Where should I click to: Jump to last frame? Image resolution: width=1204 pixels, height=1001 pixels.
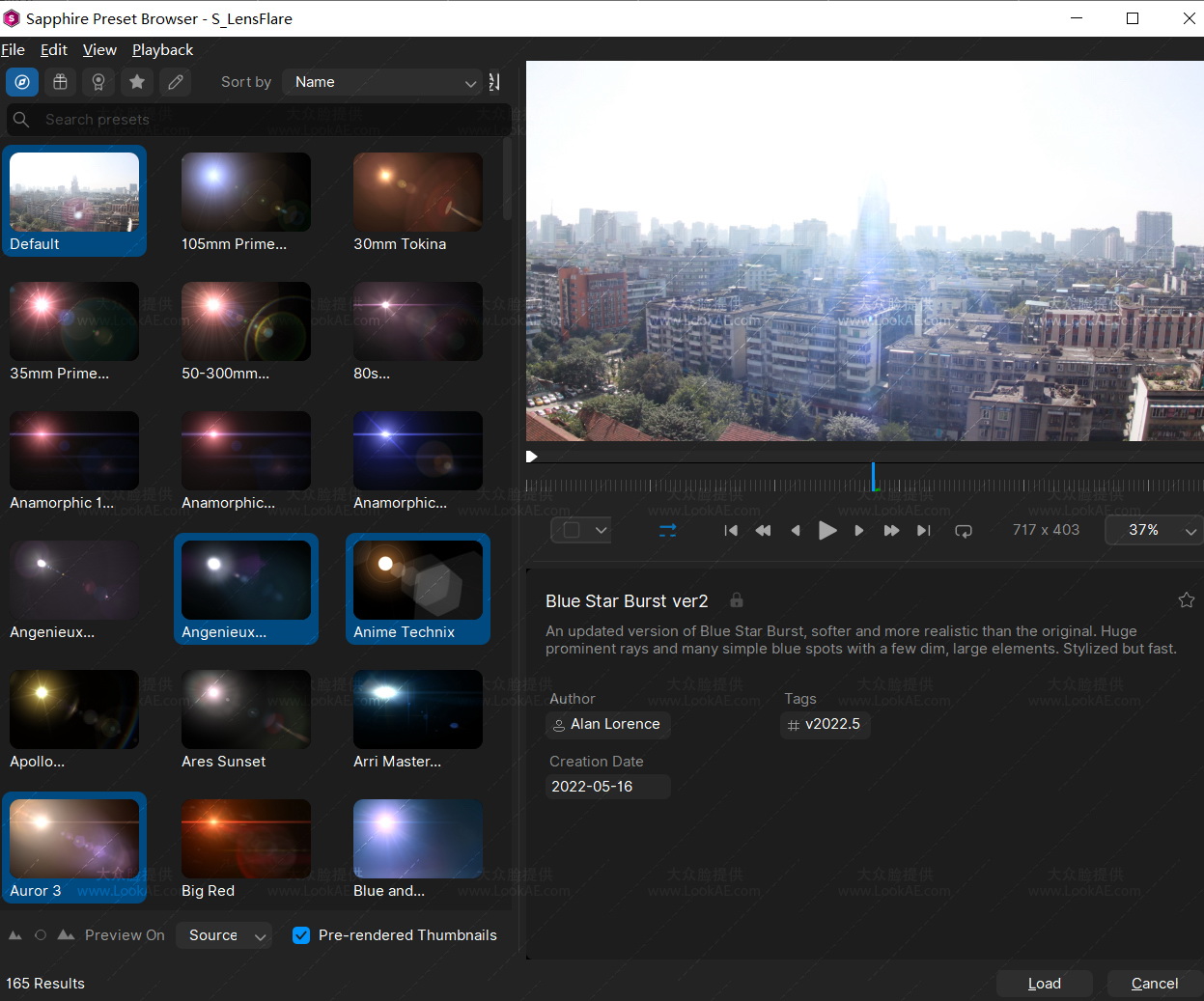(923, 530)
